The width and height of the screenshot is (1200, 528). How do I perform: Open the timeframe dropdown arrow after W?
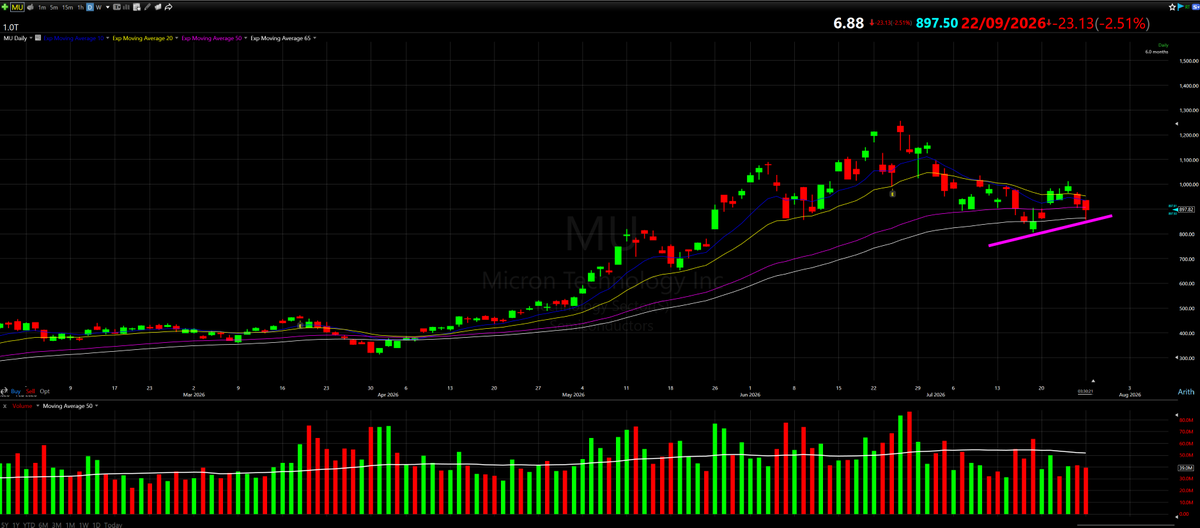[x=108, y=7]
